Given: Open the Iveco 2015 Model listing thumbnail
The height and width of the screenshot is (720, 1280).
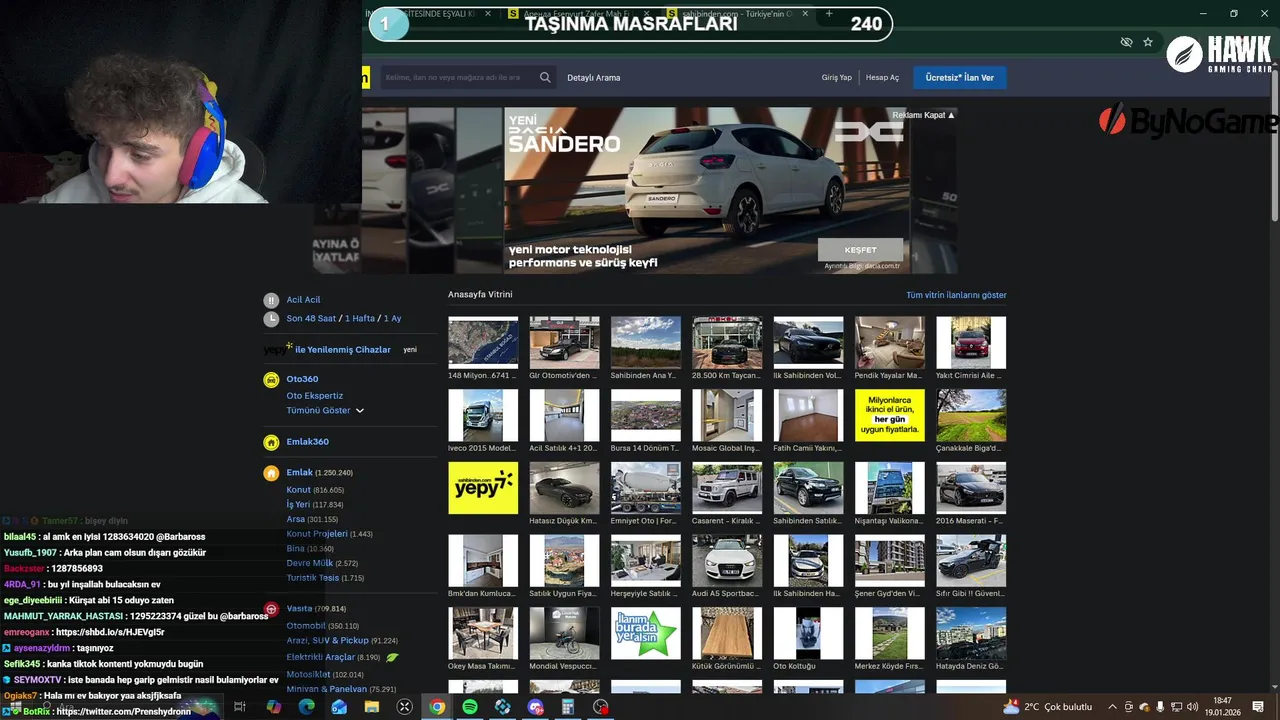Looking at the screenshot, I should point(483,415).
